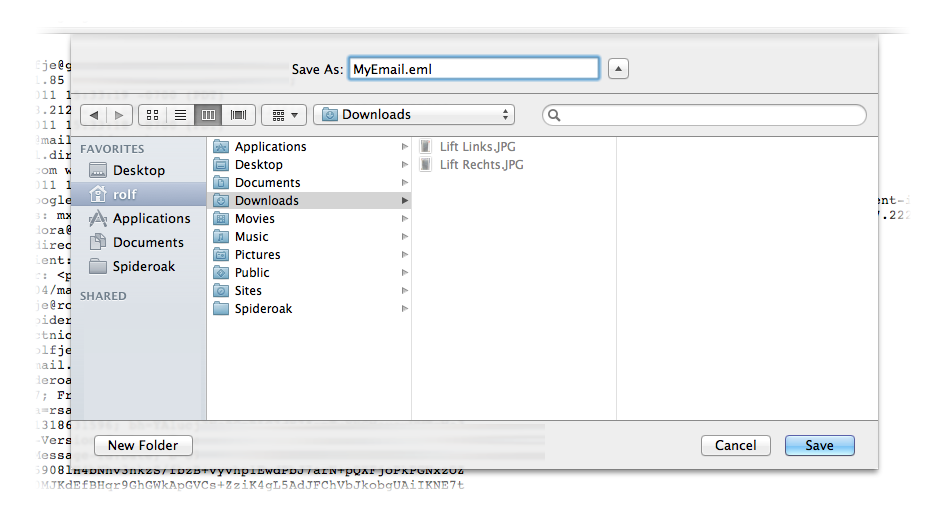938x523 pixels.
Task: Click the Save button
Action: click(819, 446)
